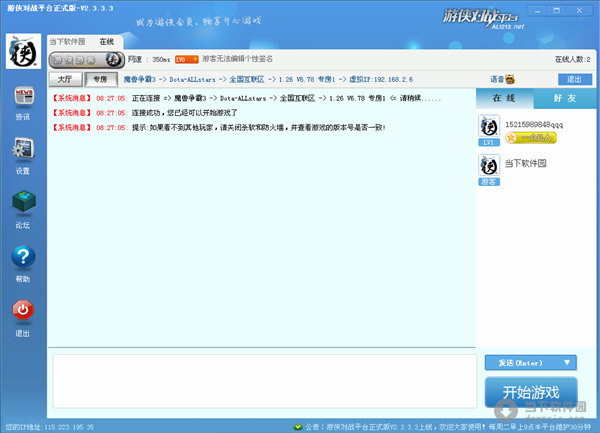Open the 论坛 forum cube icon
600x433 pixels.
click(x=24, y=201)
